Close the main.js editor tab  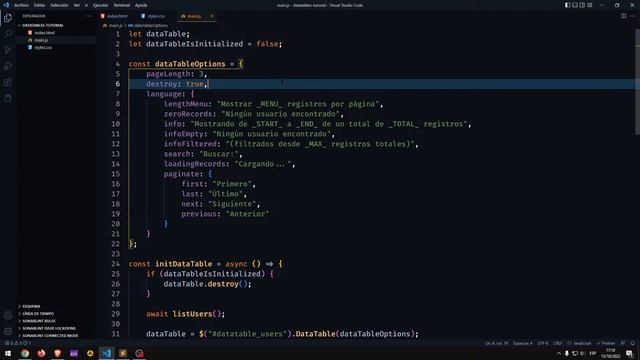pyautogui.click(x=212, y=16)
